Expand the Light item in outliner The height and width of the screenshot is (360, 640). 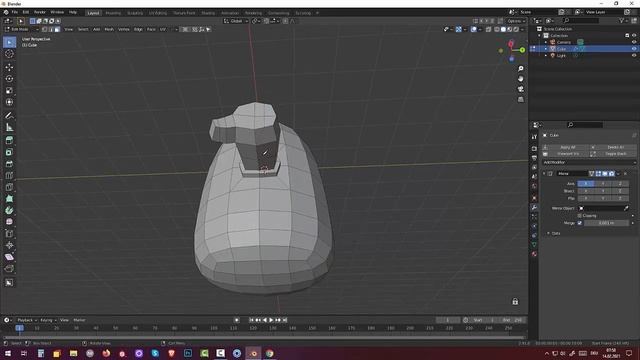click(546, 55)
